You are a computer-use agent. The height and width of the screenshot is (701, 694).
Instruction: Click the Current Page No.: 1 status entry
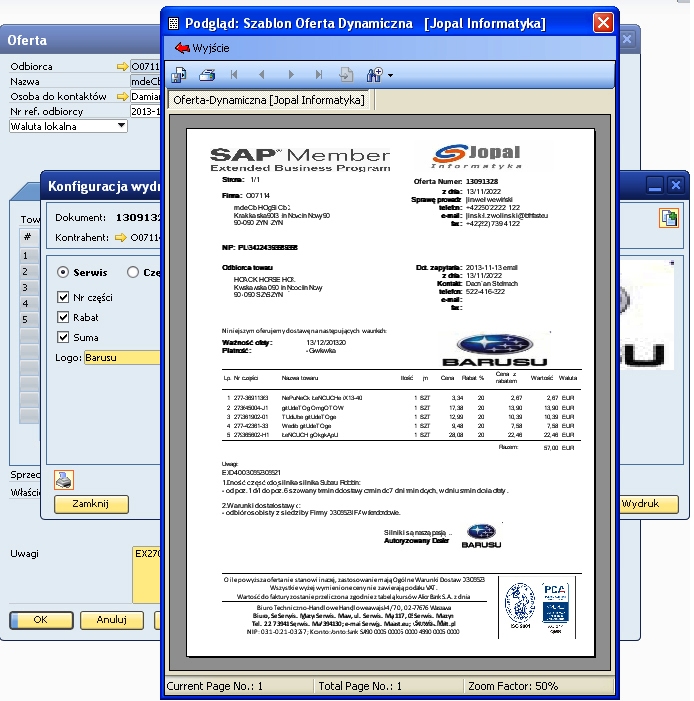(x=215, y=686)
